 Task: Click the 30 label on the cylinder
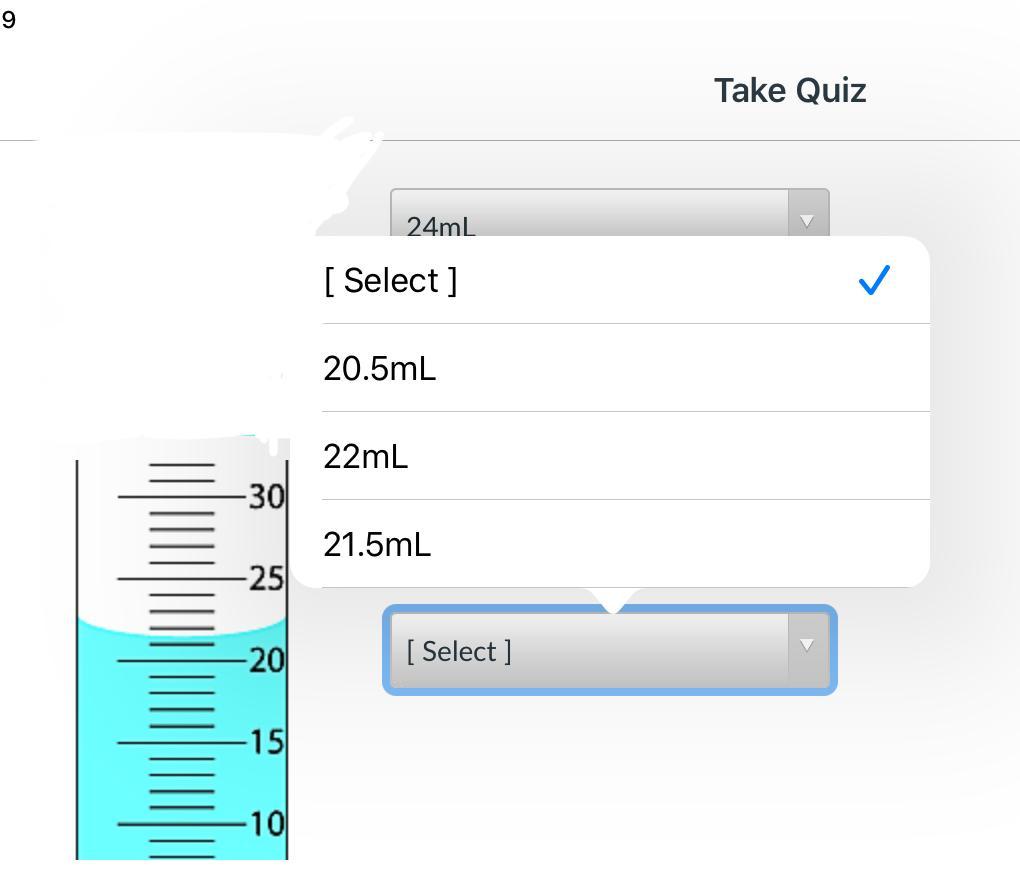(x=267, y=496)
